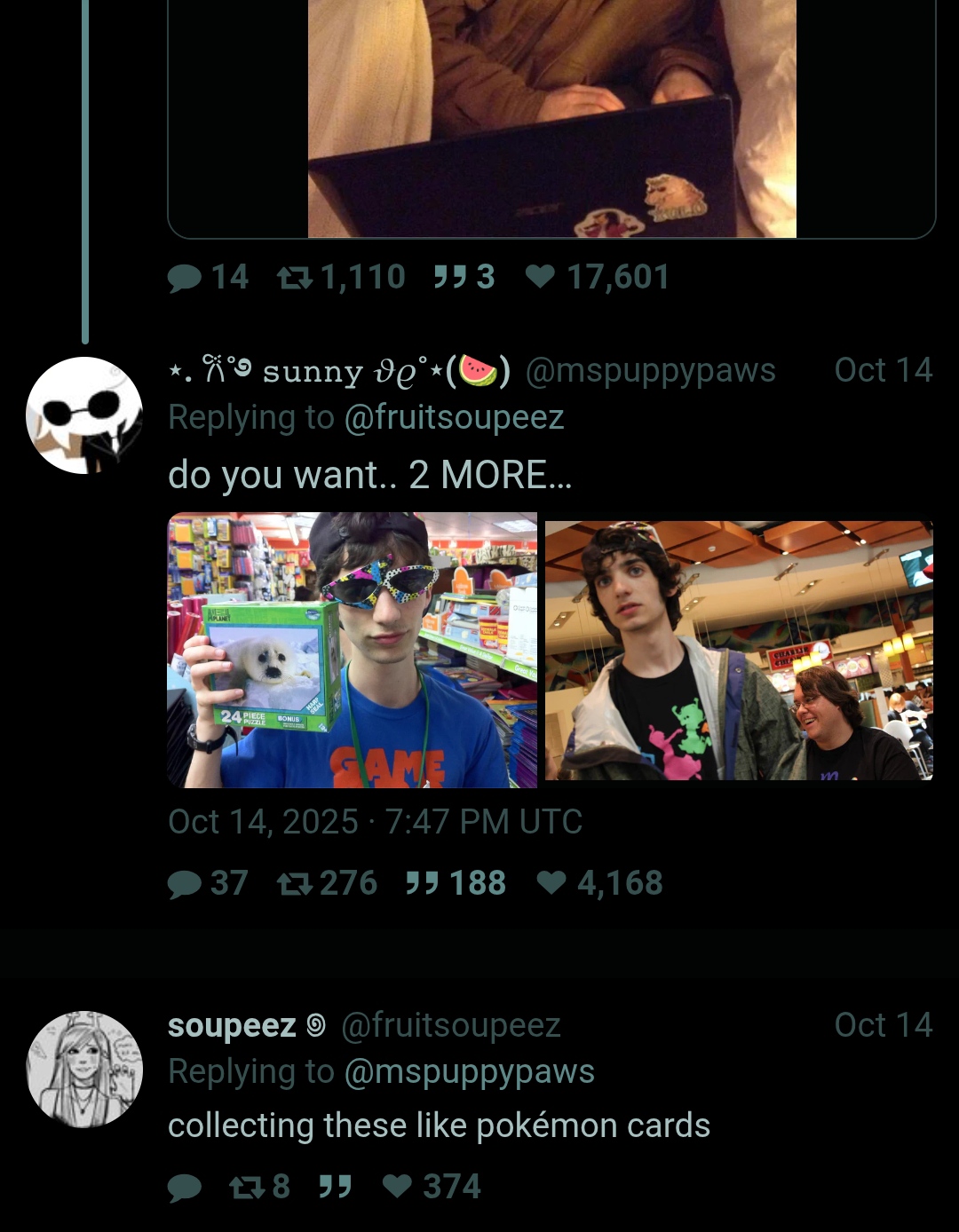This screenshot has width=959, height=1232.
Task: Open the laptop photo at the top
Action: pyautogui.click(x=551, y=119)
